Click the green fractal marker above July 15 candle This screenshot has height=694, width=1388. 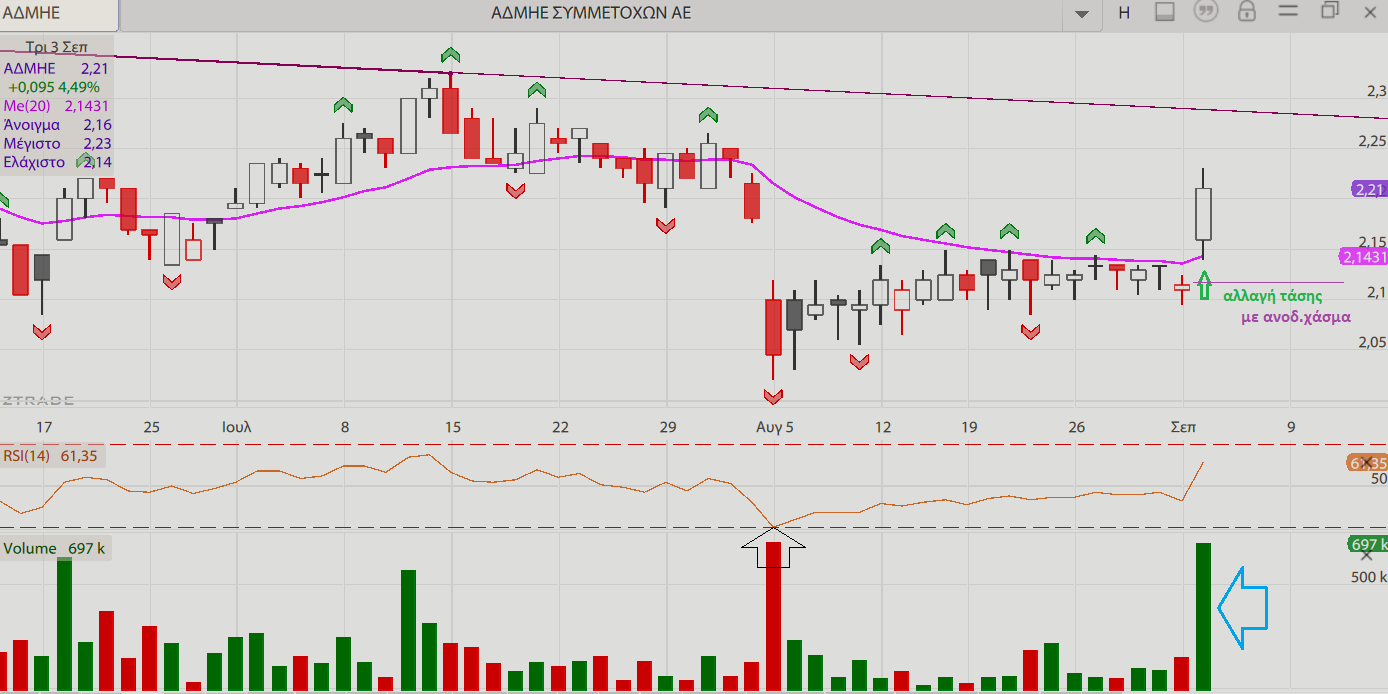click(x=451, y=55)
